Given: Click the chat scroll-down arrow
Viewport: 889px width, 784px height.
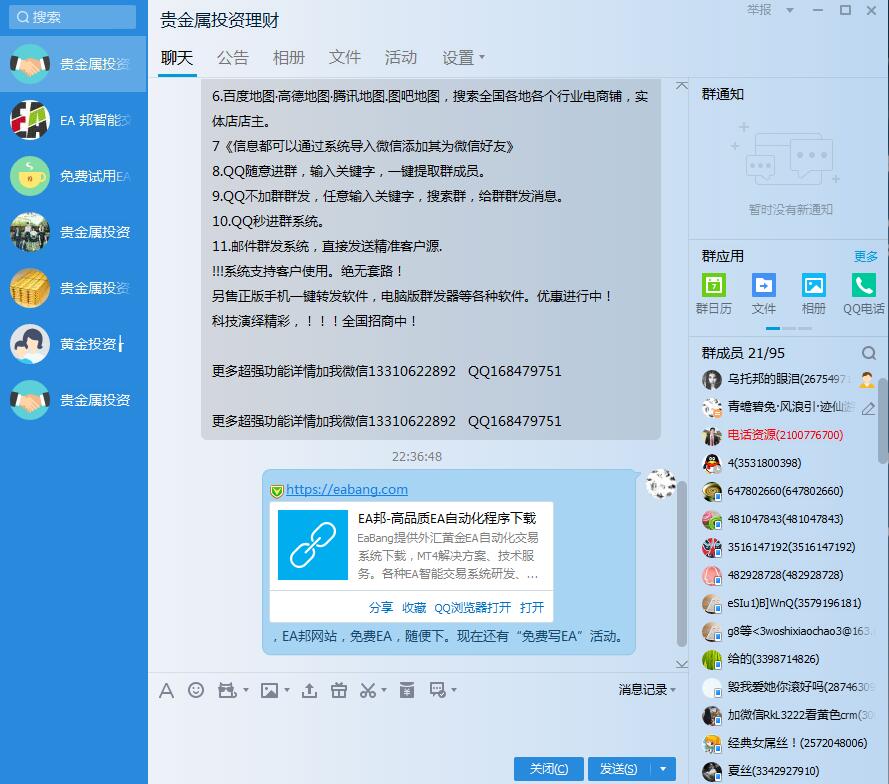Looking at the screenshot, I should click(682, 663).
